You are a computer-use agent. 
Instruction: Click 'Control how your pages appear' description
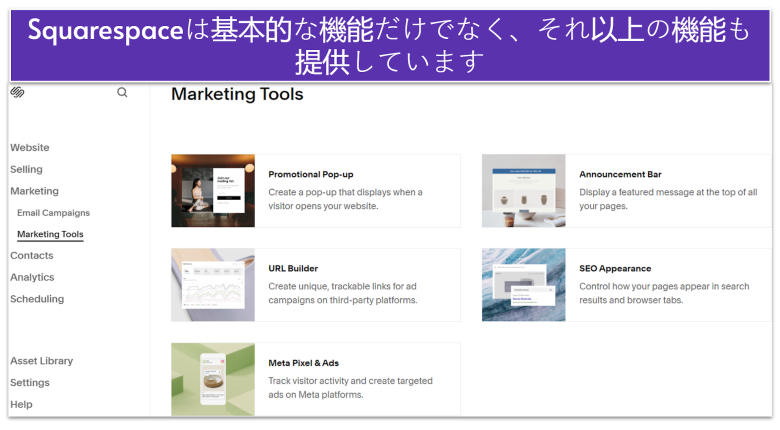click(664, 293)
